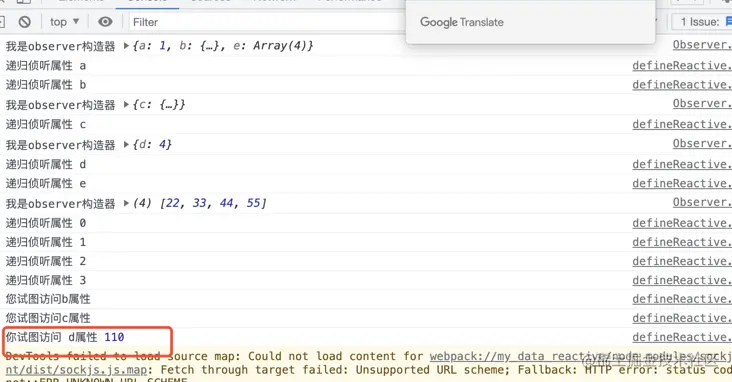Image resolution: width=732 pixels, height=382 pixels.
Task: Open the webpack://my_data_reactive source map link
Action: [x=580, y=356]
